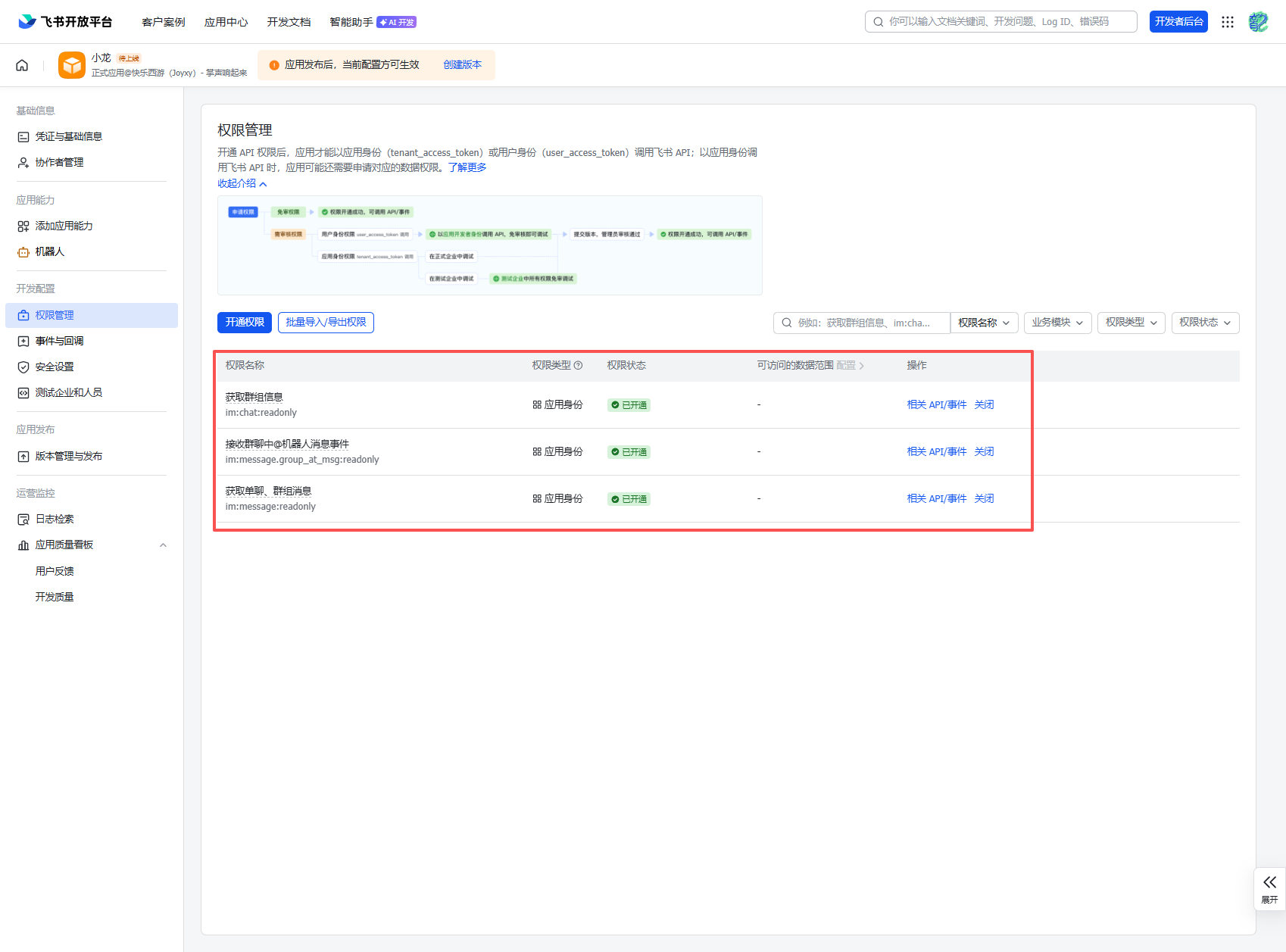Click the magnifier icon in permission search box
The height and width of the screenshot is (952, 1286).
(x=787, y=323)
